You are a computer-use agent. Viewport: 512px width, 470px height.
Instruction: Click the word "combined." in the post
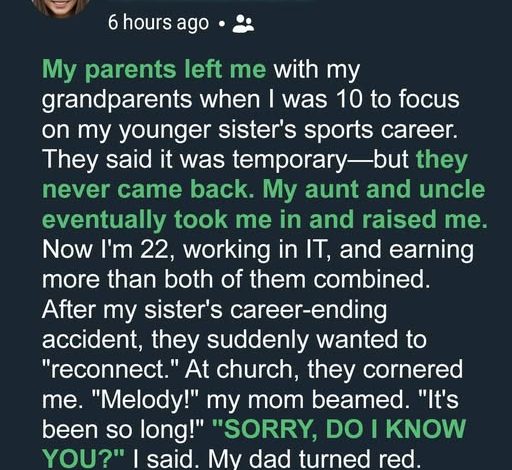pos(371,279)
